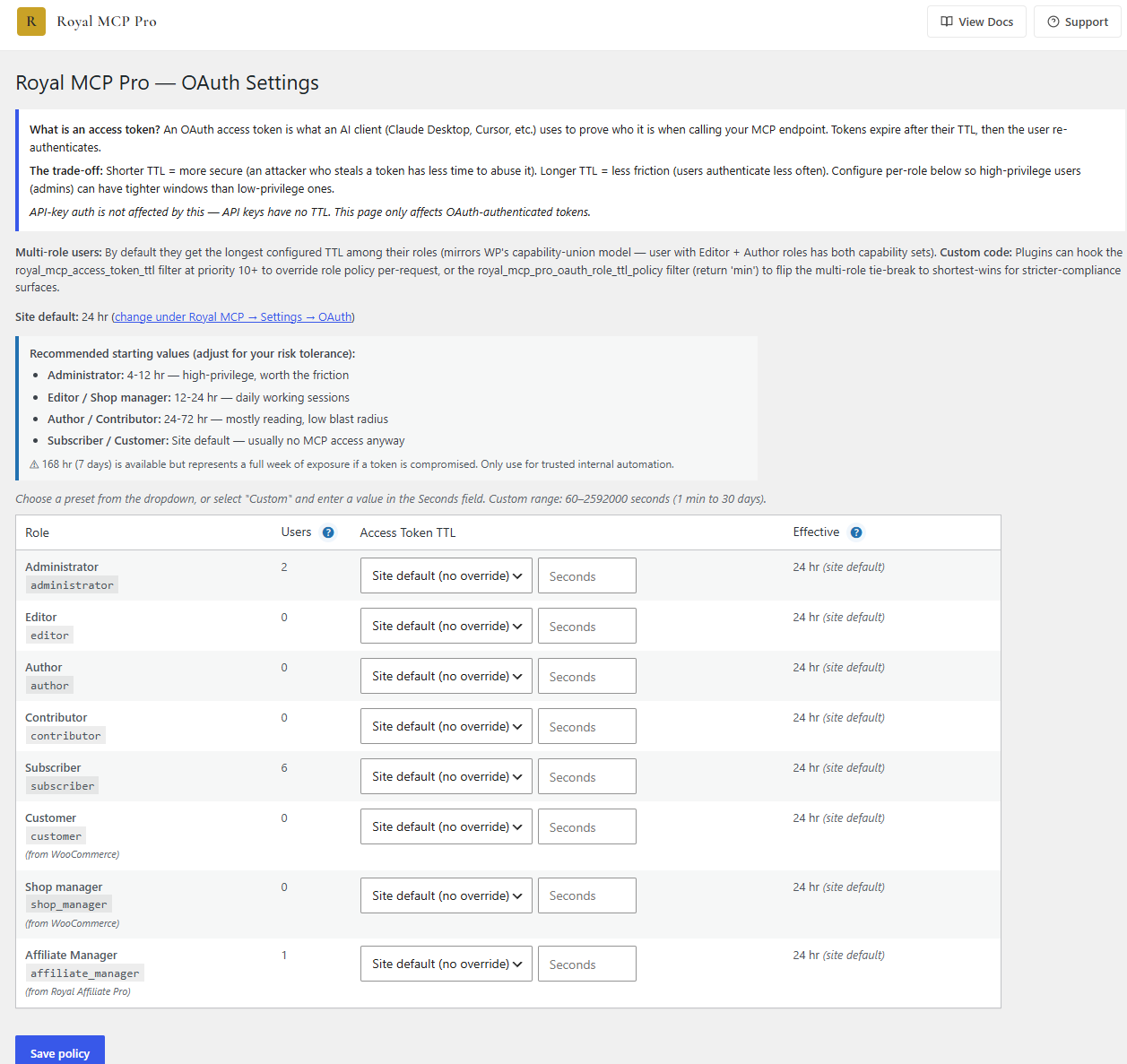The width and height of the screenshot is (1127, 1064).
Task: Click the 'customer' role slug
Action: click(56, 836)
